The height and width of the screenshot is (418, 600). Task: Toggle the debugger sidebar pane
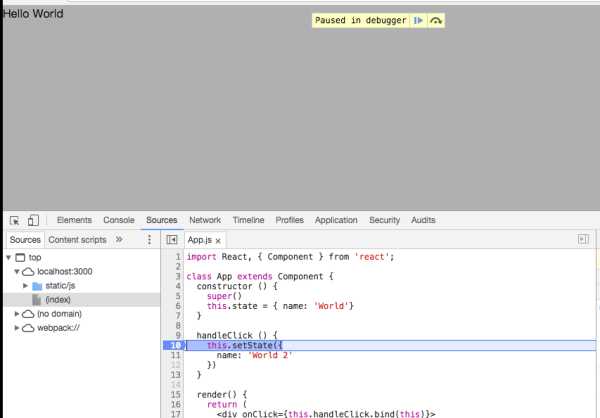[584, 240]
